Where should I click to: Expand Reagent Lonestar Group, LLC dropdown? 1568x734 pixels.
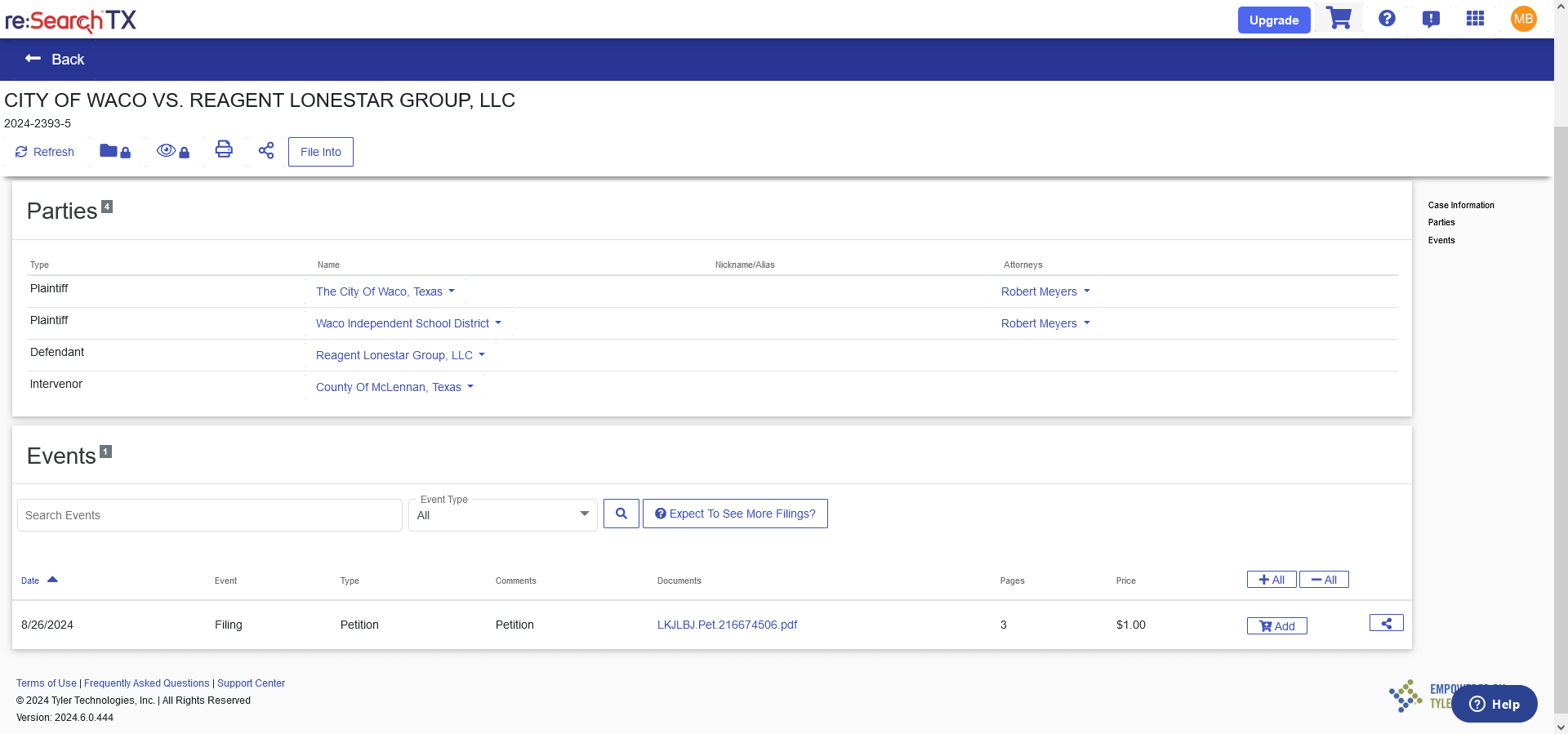400,355
